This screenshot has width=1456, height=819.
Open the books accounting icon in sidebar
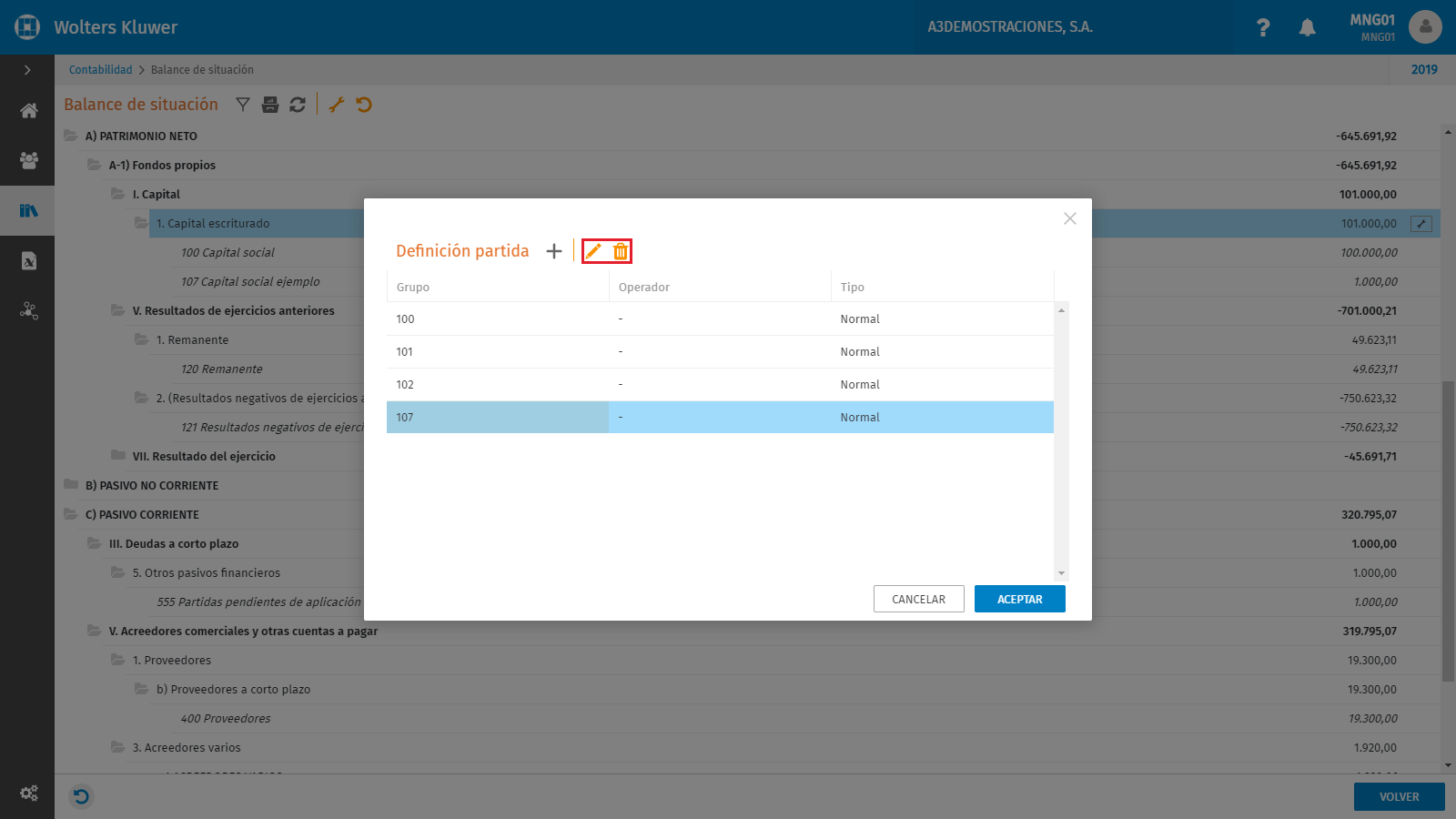tap(28, 211)
